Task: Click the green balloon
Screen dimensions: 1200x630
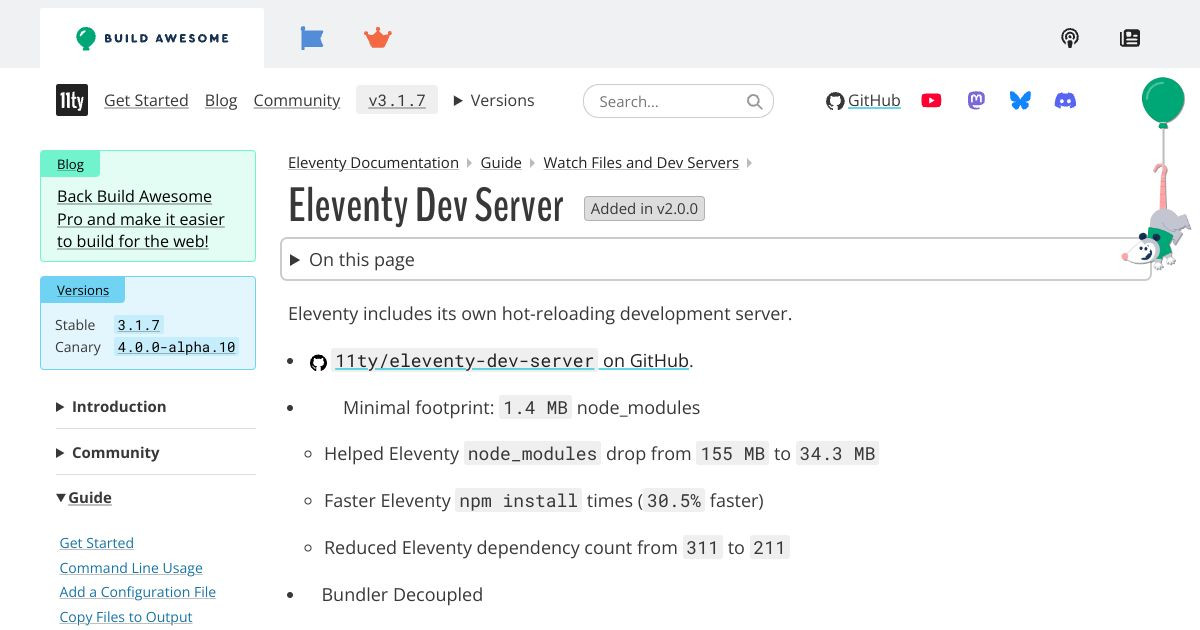Action: [1163, 102]
